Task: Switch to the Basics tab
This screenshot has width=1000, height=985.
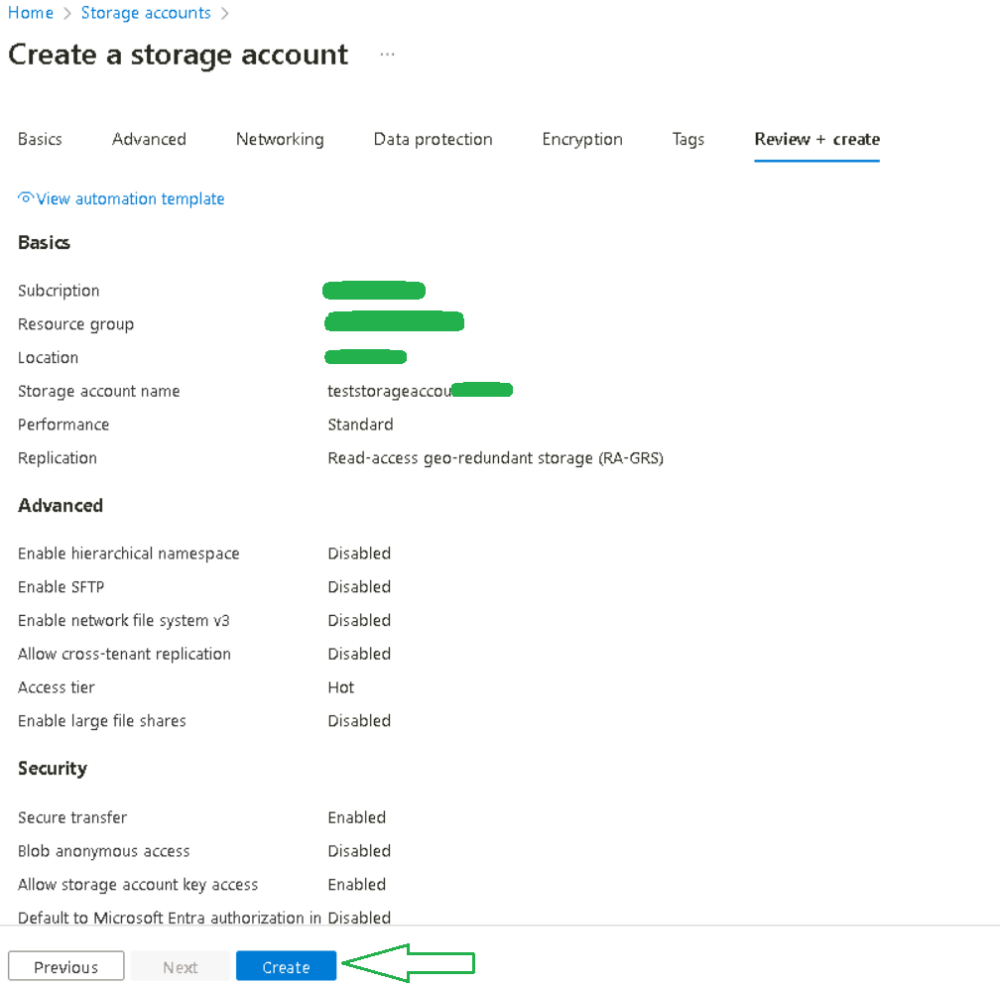Action: [40, 139]
